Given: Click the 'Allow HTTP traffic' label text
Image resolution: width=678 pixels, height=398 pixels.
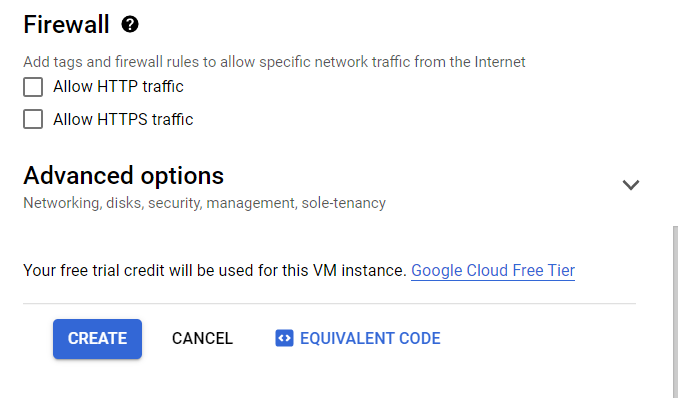Looking at the screenshot, I should (x=118, y=87).
